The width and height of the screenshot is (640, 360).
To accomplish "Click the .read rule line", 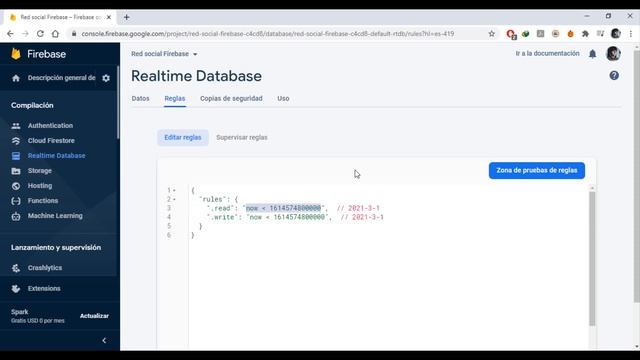I will point(293,208).
